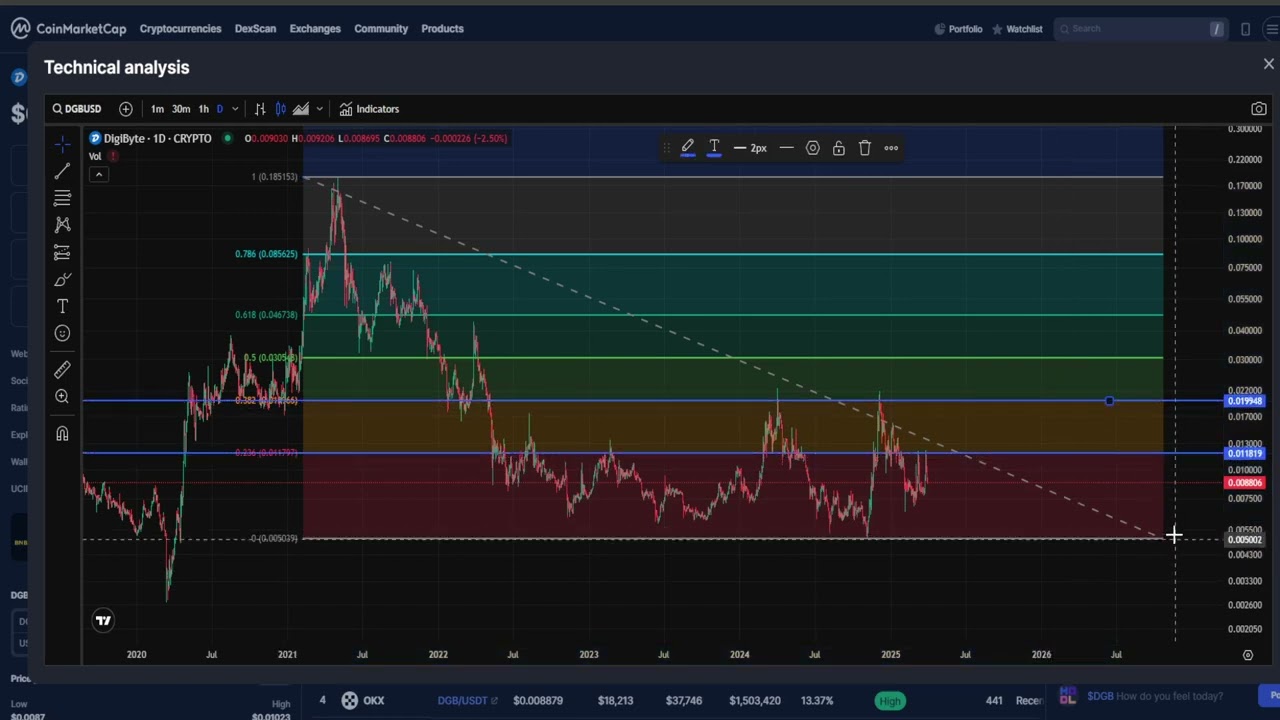Click the 0.019948 price line label
1280x720 pixels.
point(1246,401)
